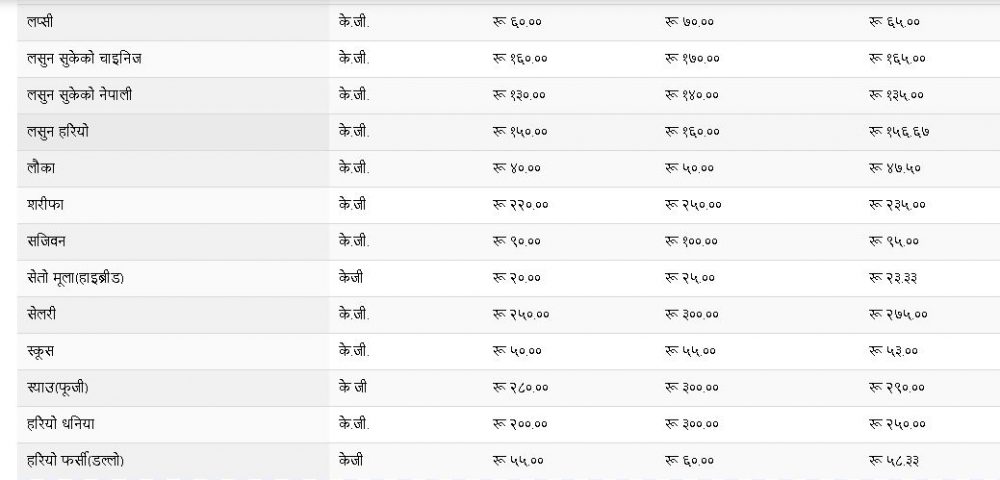The image size is (1000, 480).
Task: Click the लप्सी commodity name
Action: [x=42, y=22]
